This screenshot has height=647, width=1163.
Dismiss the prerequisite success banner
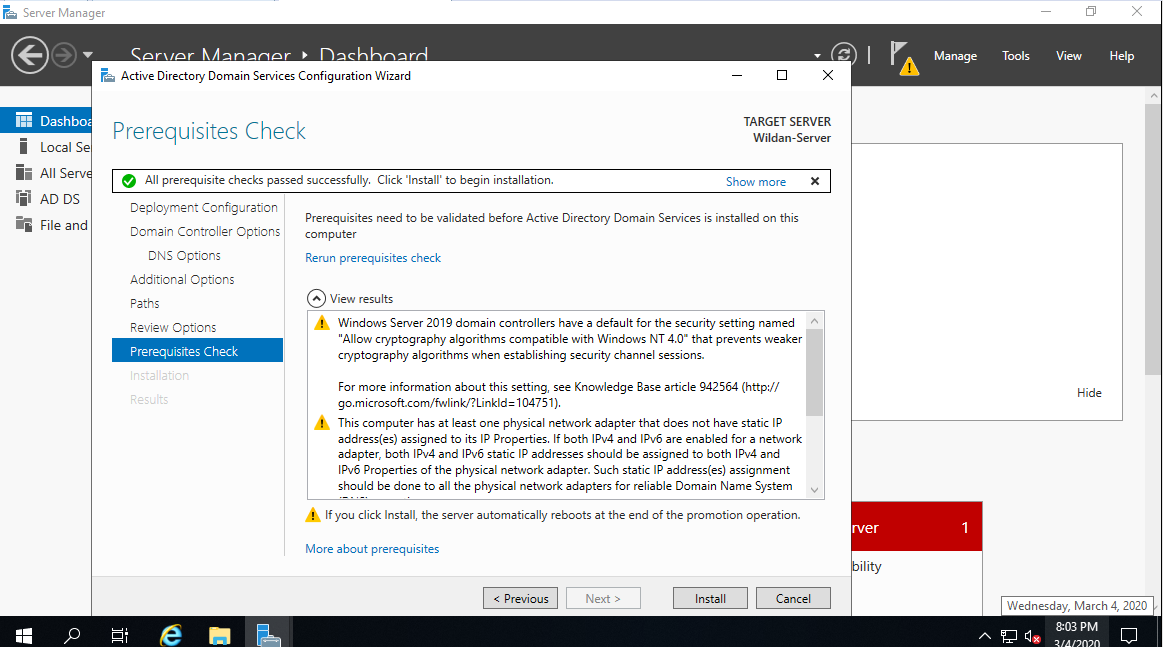click(x=814, y=181)
